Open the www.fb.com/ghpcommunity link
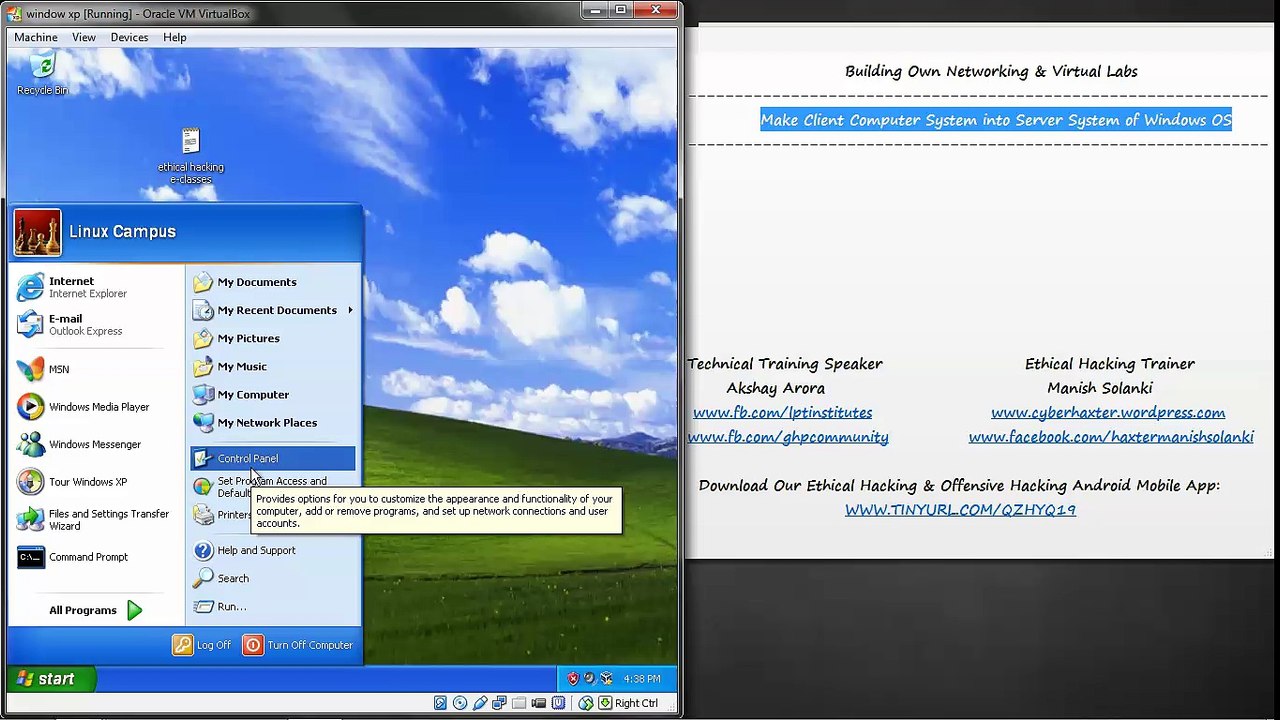The image size is (1280, 720). 788,437
